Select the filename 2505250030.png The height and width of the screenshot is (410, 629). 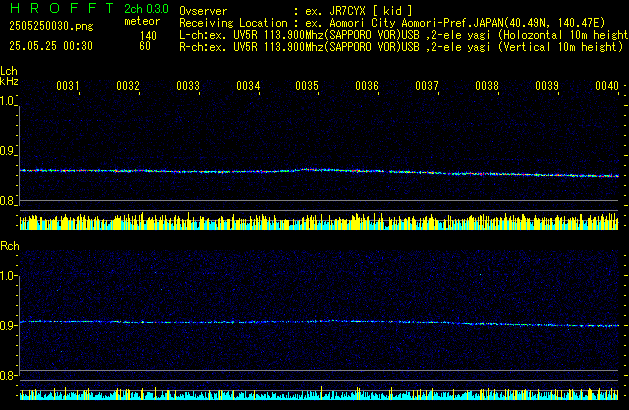pyautogui.click(x=51, y=26)
